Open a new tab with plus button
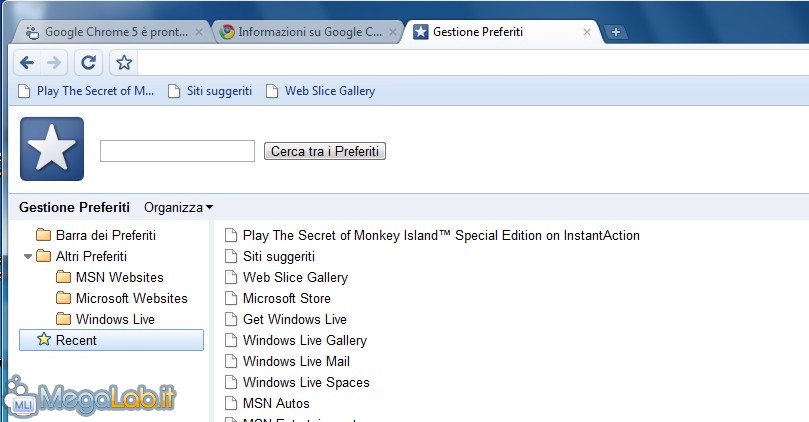809x422 pixels. [x=616, y=32]
